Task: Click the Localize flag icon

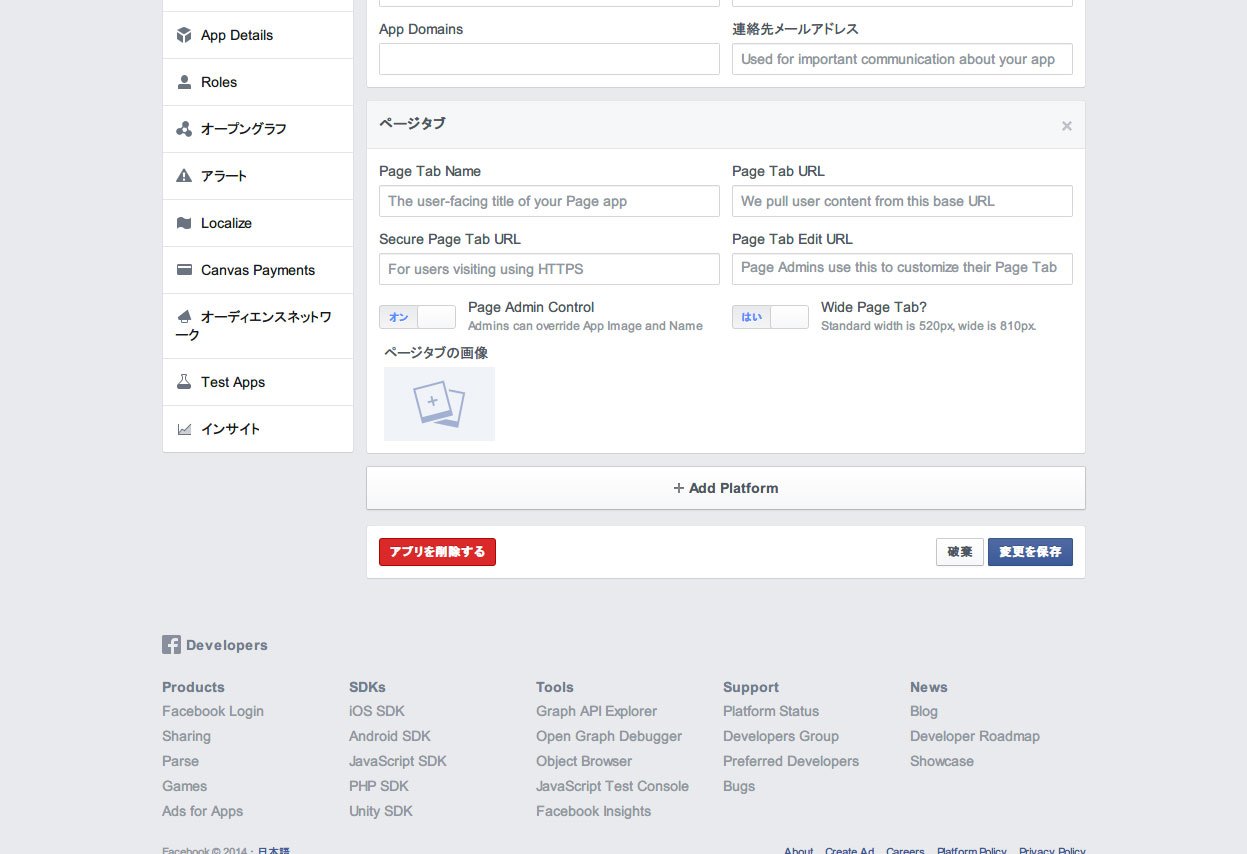Action: point(184,223)
